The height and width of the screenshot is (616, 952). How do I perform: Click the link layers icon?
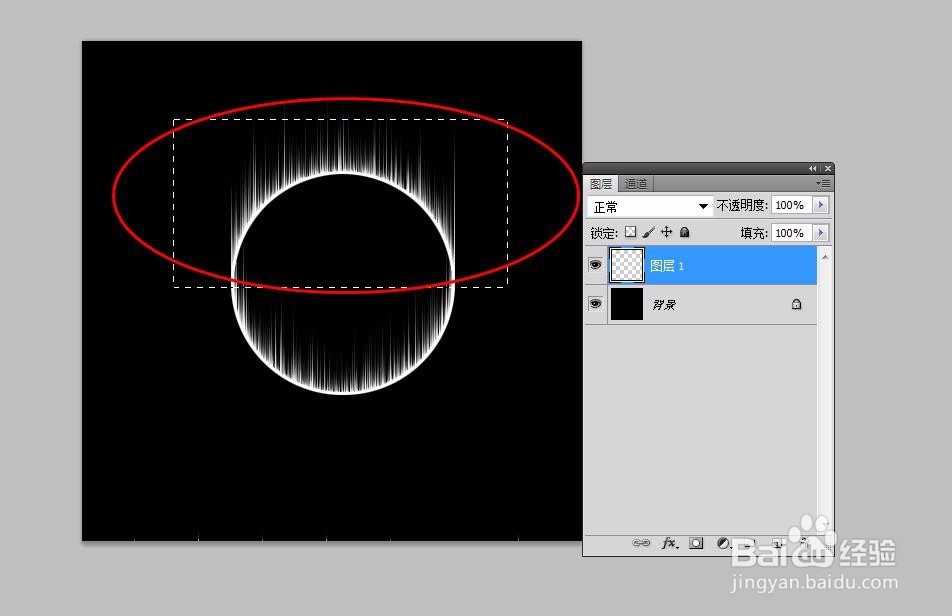tap(641, 543)
